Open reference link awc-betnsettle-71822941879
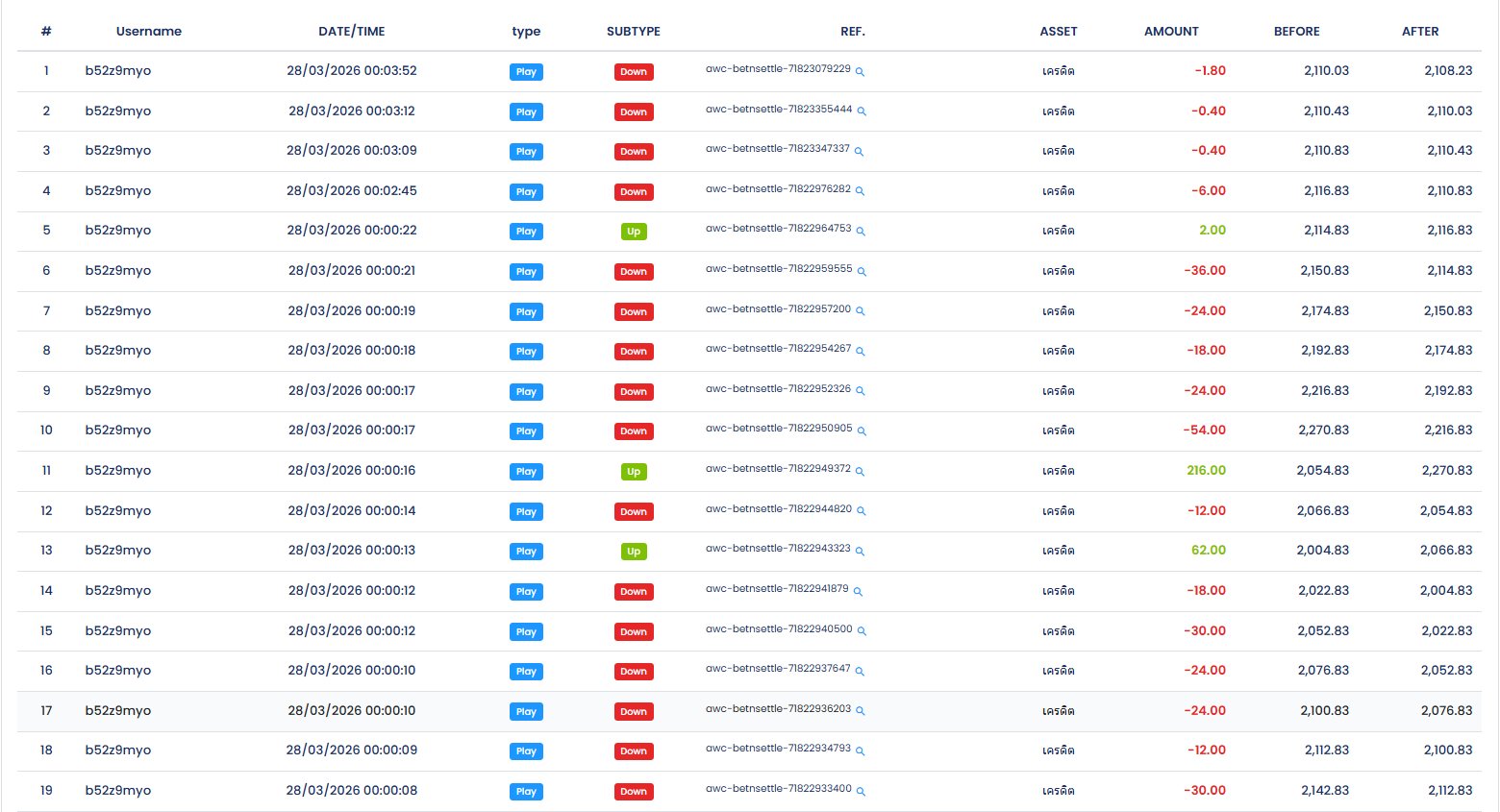This screenshot has height=812, width=1500. (x=777, y=589)
